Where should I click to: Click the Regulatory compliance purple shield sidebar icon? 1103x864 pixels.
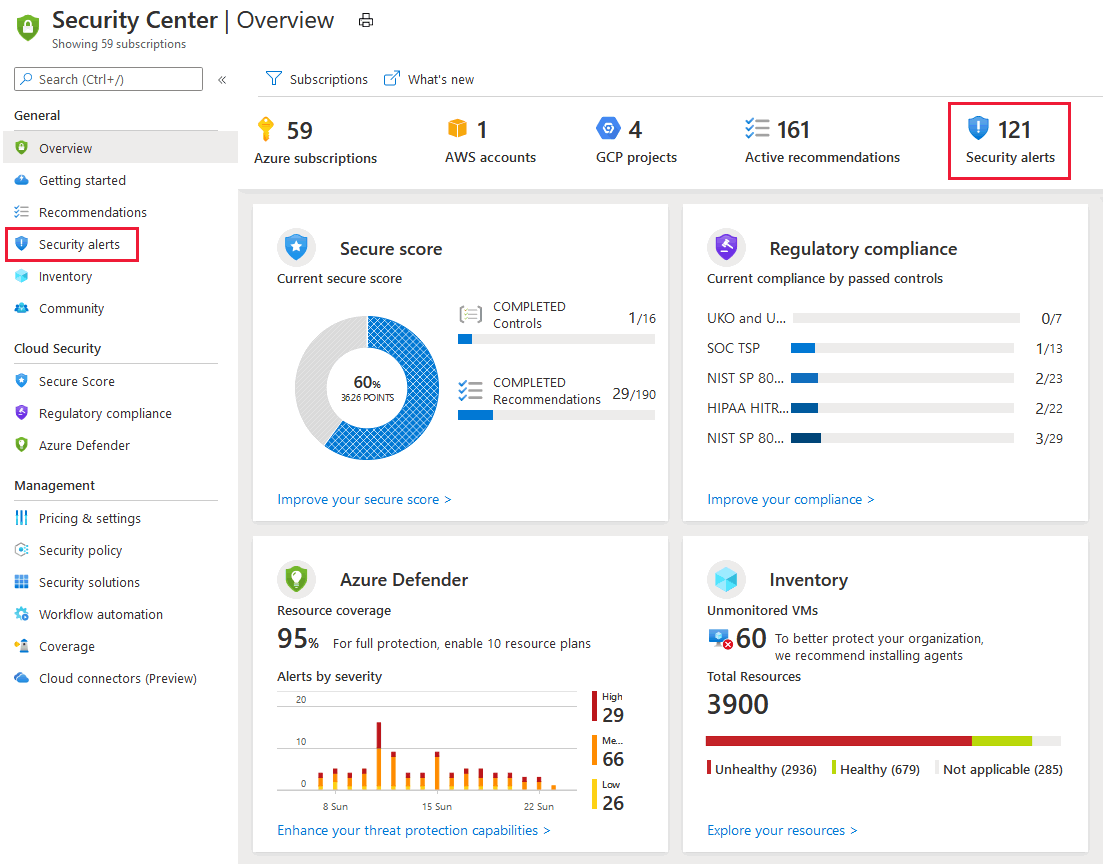point(22,412)
